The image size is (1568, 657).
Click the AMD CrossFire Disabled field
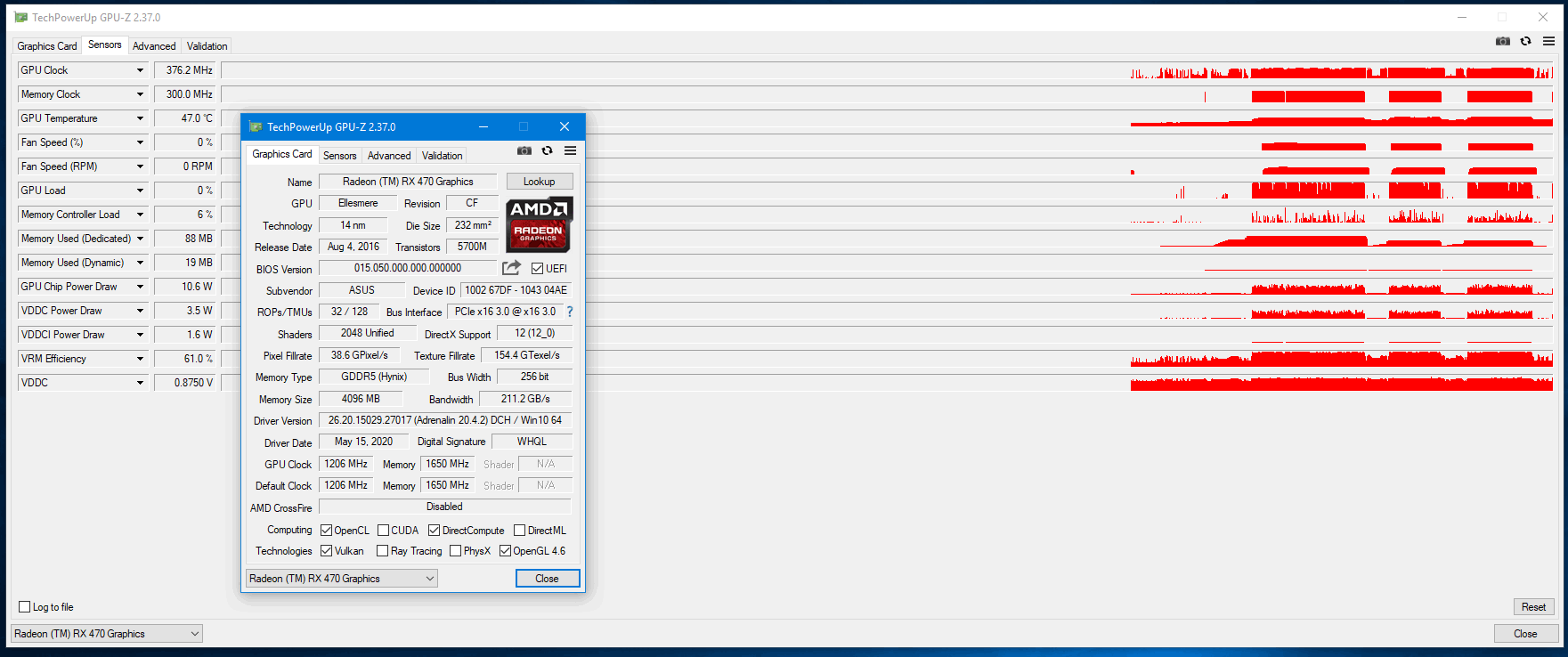pos(445,507)
